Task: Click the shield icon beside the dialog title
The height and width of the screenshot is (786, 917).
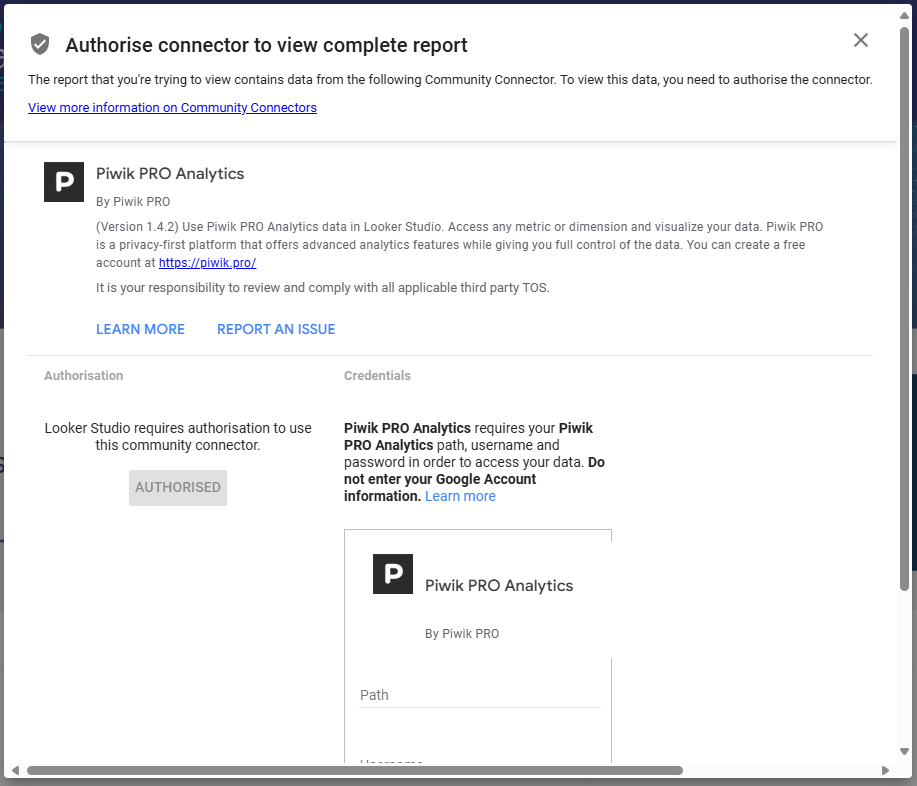Action: [40, 44]
